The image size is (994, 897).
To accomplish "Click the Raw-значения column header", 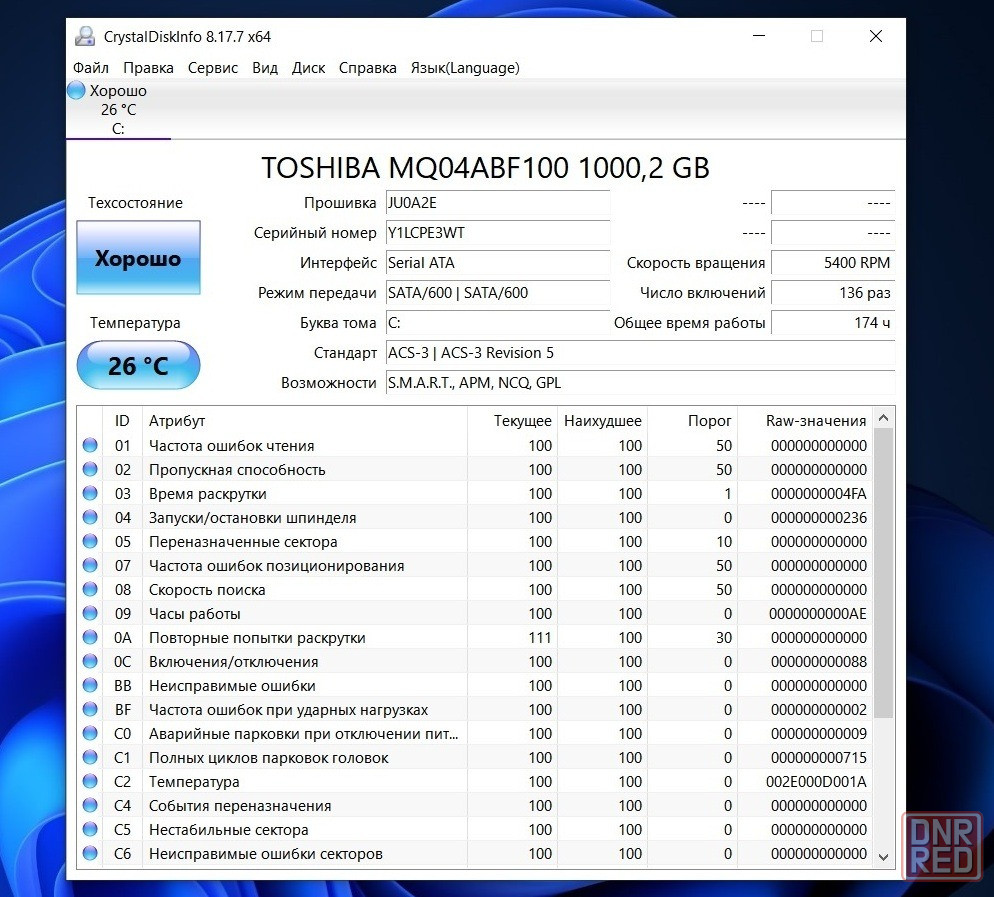I will (805, 420).
